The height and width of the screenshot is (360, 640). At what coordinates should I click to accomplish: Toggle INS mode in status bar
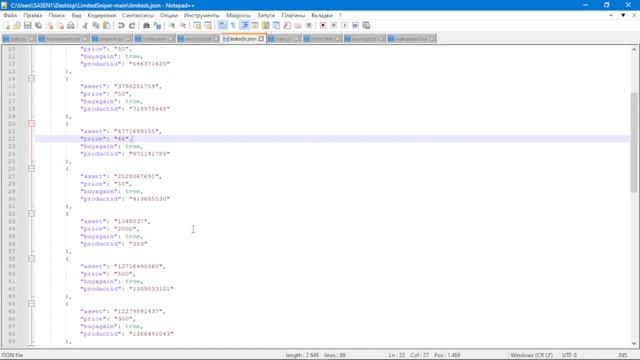[x=622, y=355]
